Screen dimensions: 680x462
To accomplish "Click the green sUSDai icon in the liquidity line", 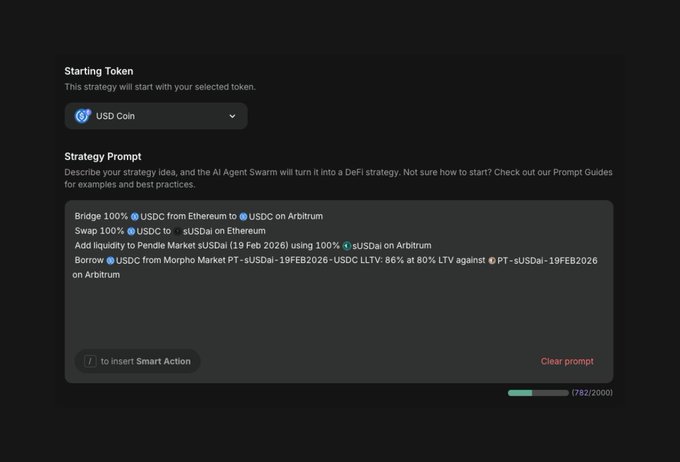I will (347, 246).
